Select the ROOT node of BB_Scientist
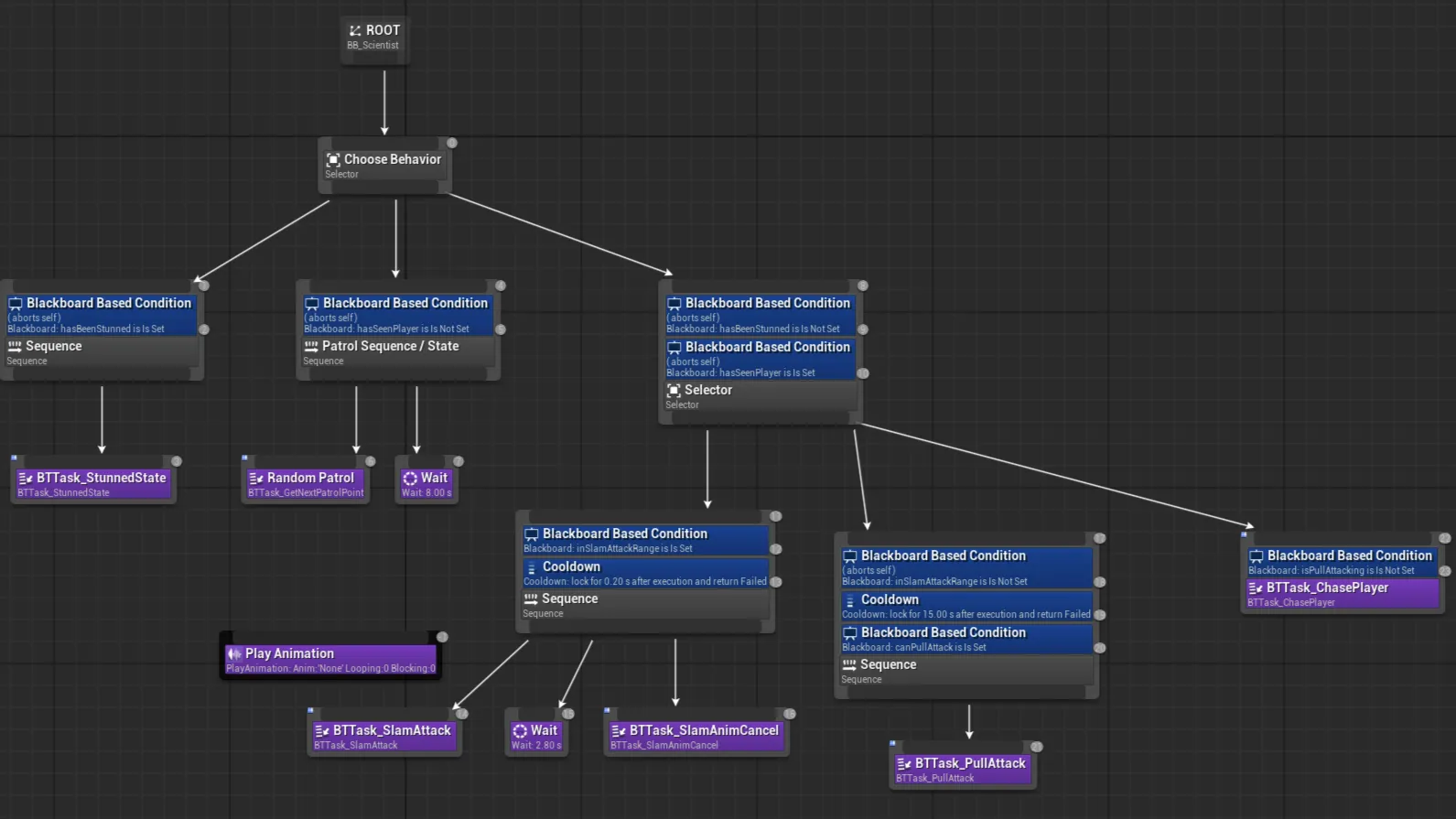Image resolution: width=1456 pixels, height=819 pixels. [374, 37]
